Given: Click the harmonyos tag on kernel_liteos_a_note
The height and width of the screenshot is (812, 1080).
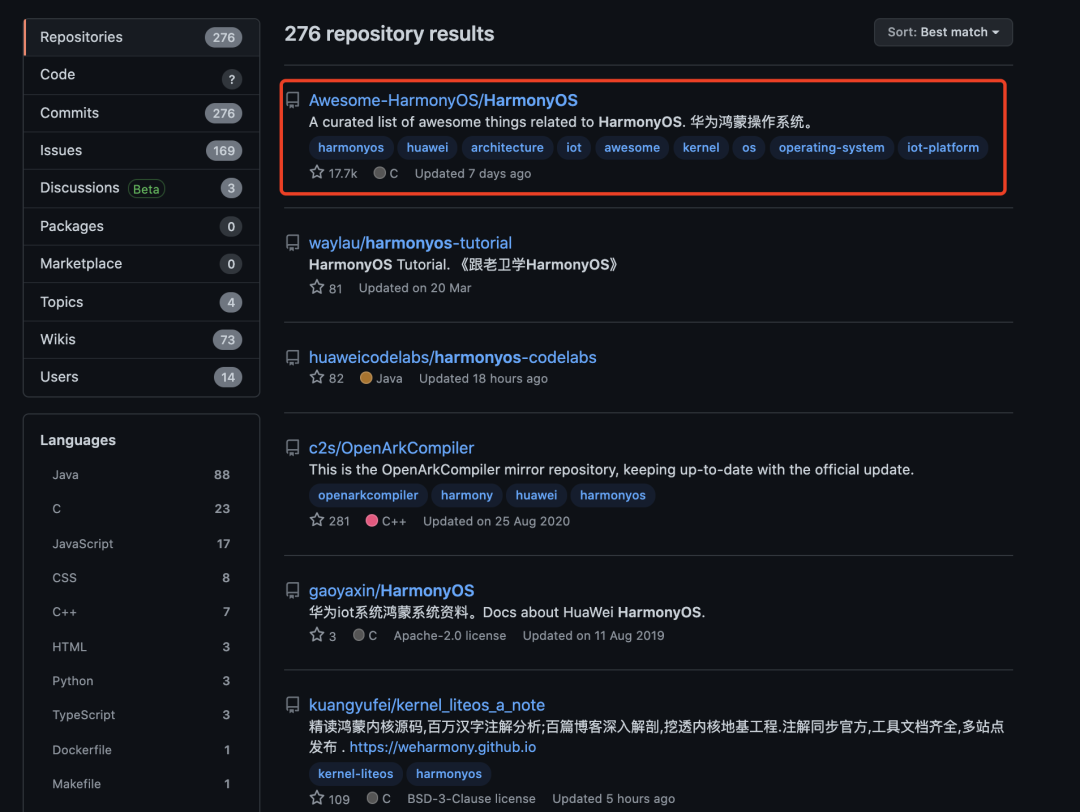Looking at the screenshot, I should pos(448,773).
